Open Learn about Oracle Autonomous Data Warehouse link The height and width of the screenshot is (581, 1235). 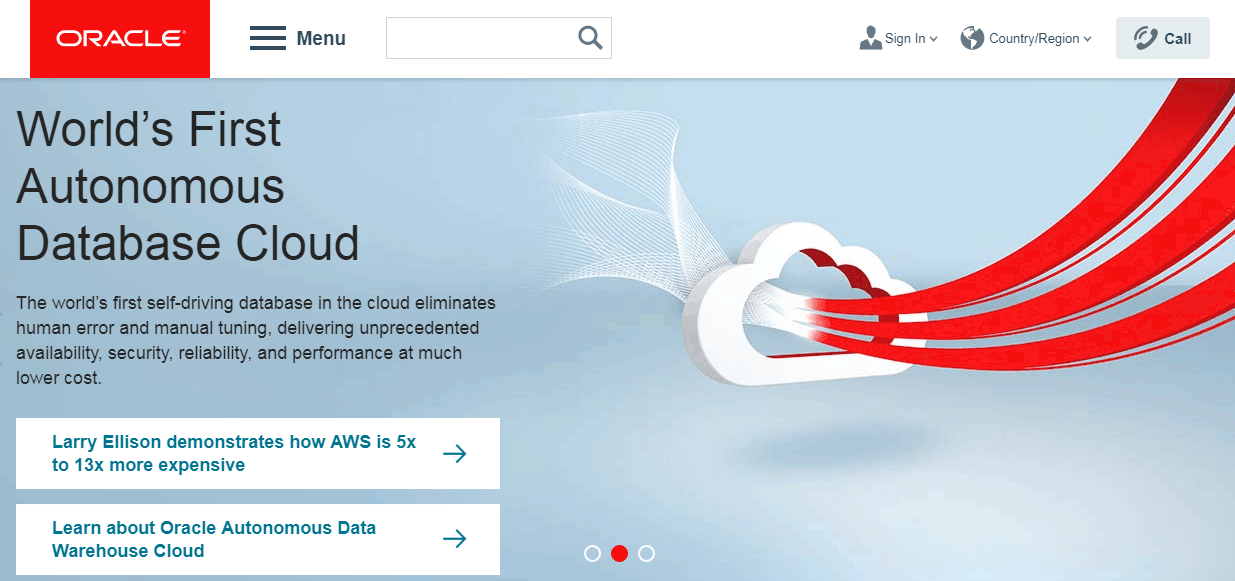(258, 539)
